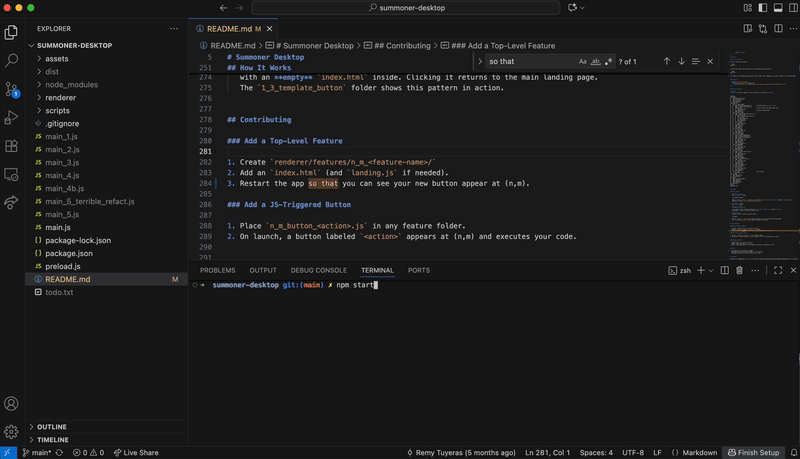The image size is (800, 459).
Task: Click Live Share in status bar
Action: [136, 452]
